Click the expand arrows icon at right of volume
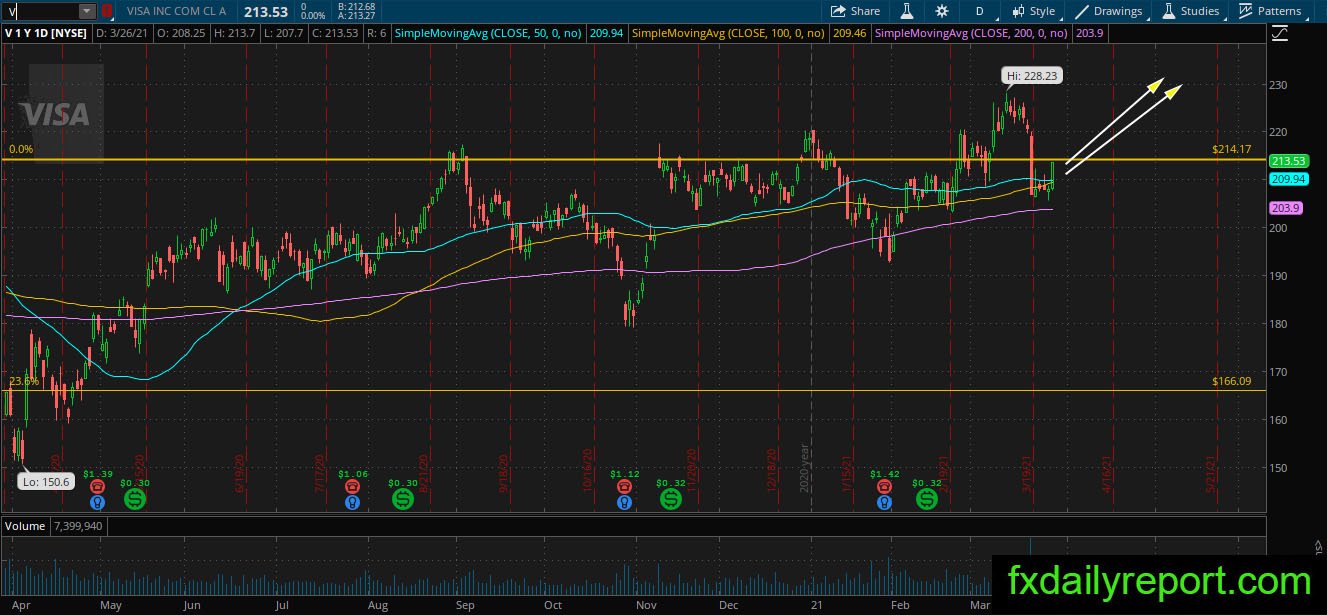The image size is (1327, 615). click(x=1317, y=545)
